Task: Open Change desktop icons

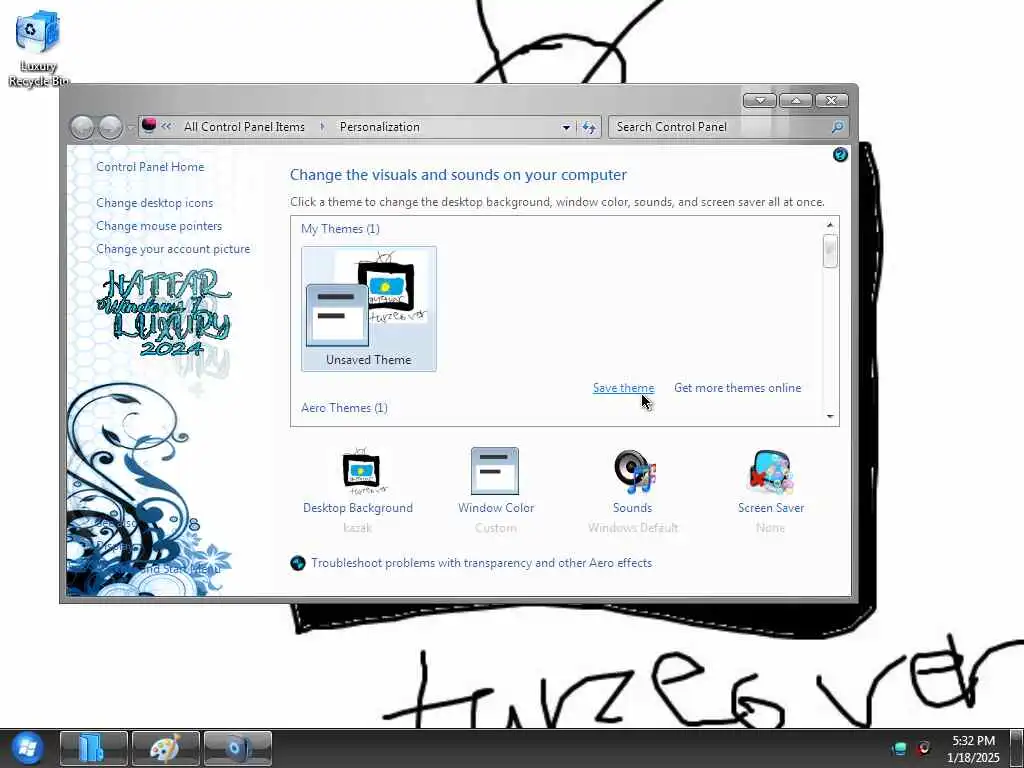Action: (155, 203)
